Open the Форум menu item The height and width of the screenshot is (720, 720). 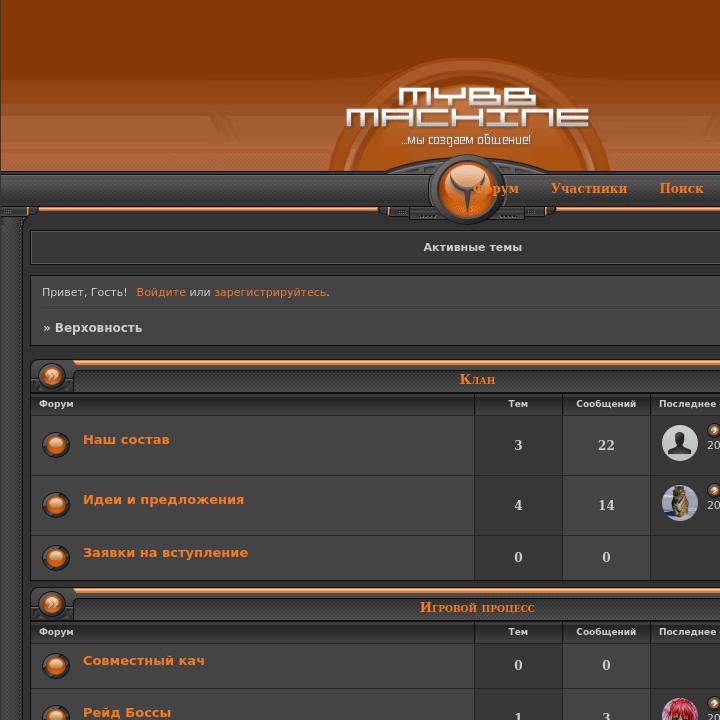[x=496, y=188]
